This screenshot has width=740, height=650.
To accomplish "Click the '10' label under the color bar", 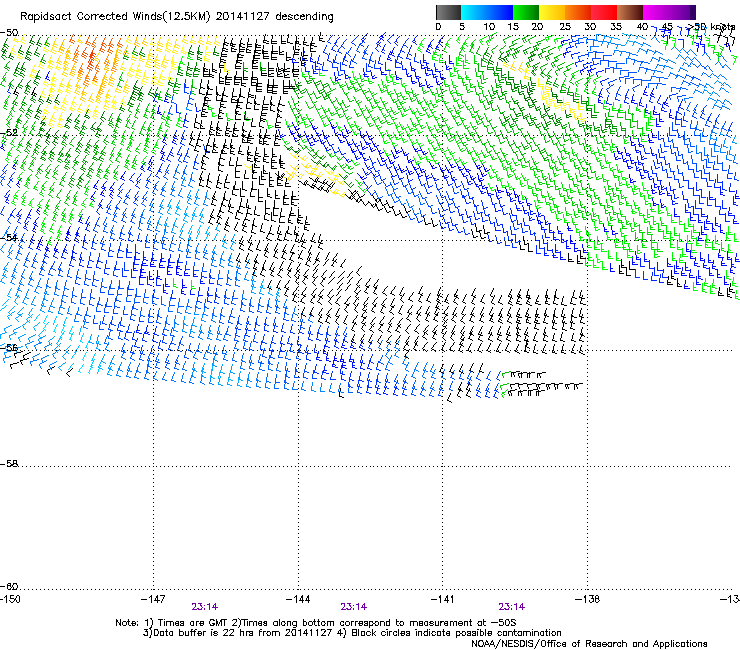I will point(489,27).
